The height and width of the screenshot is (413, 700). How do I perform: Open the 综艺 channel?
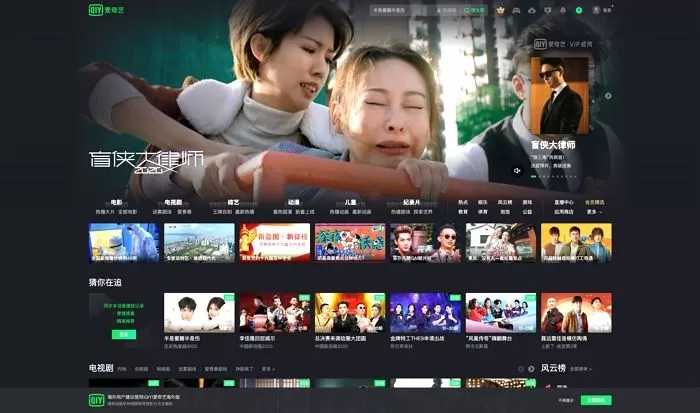coord(233,202)
